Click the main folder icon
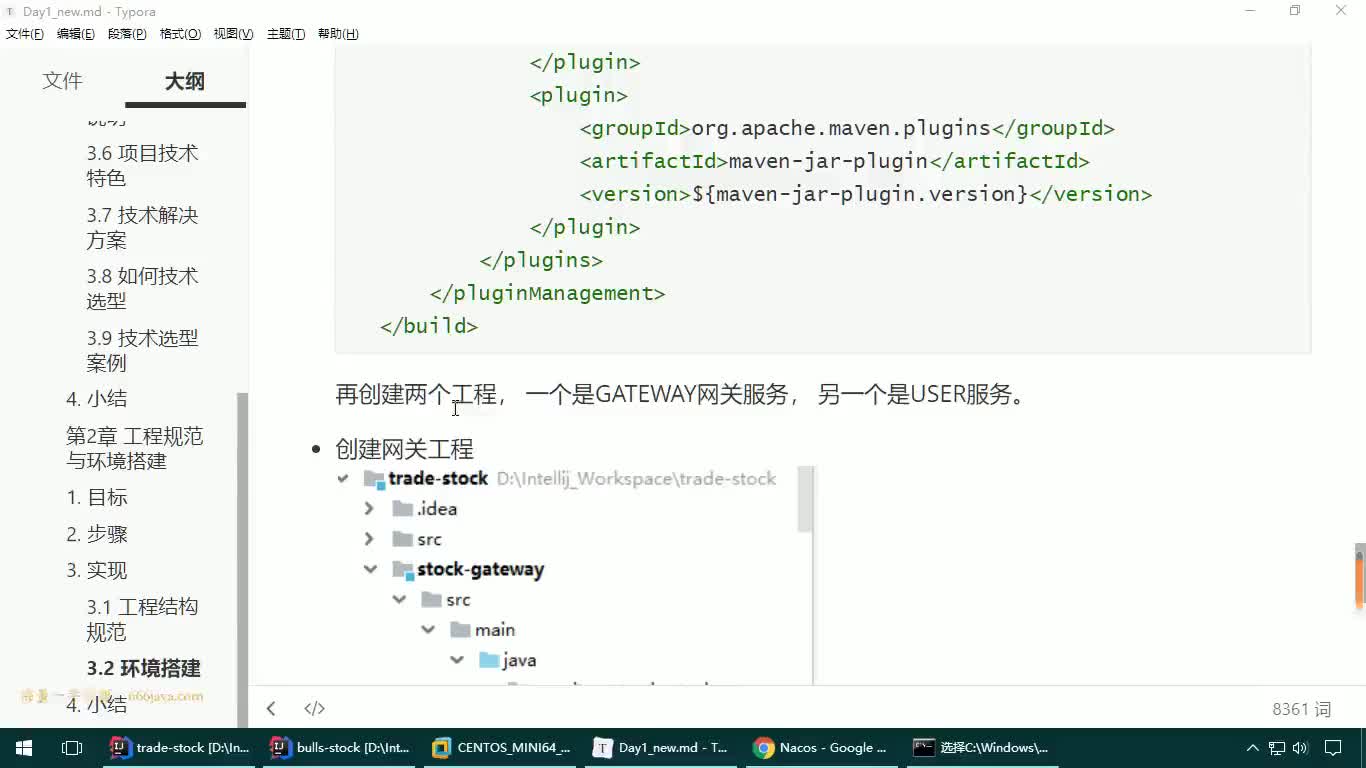The width and height of the screenshot is (1366, 768). coord(460,630)
